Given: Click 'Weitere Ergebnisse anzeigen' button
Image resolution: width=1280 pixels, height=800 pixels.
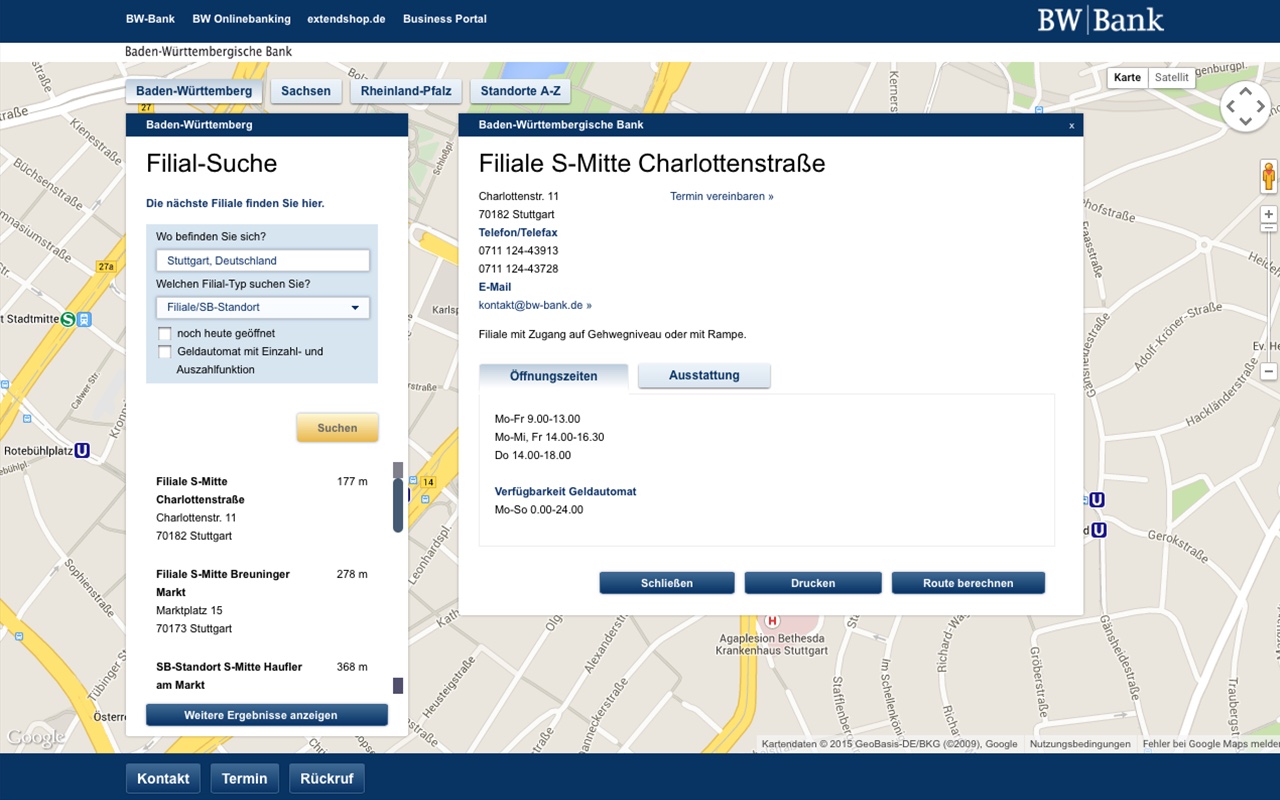Looking at the screenshot, I should [267, 715].
